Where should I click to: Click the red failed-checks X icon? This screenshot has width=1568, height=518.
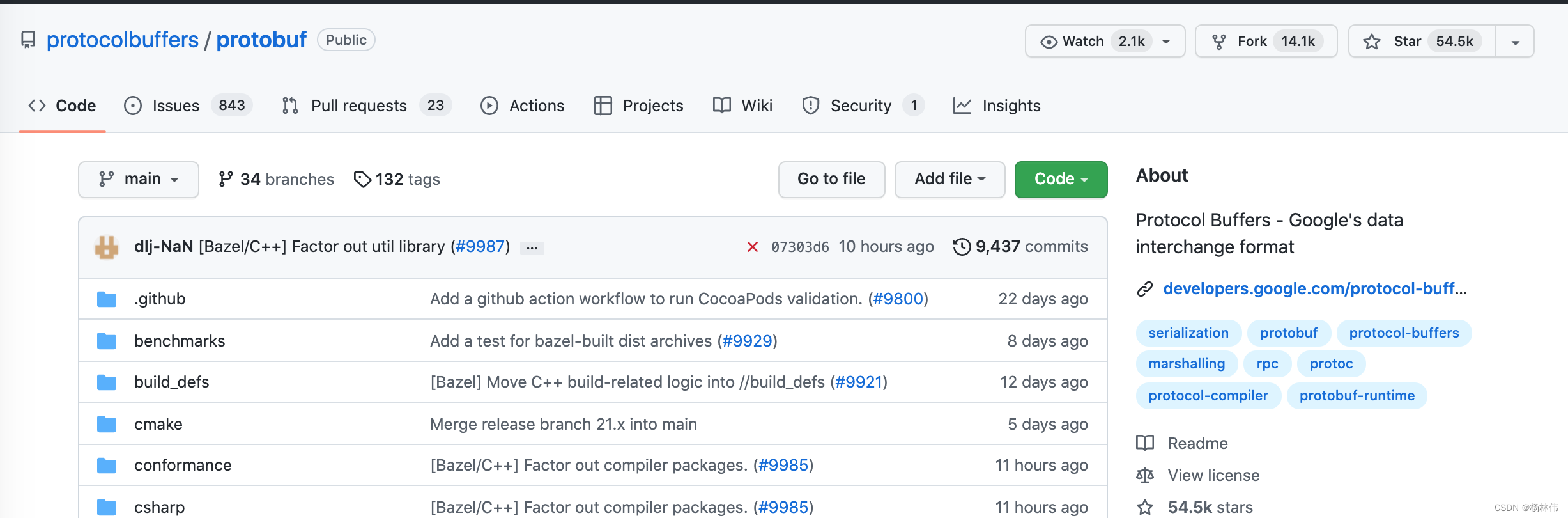click(x=753, y=247)
